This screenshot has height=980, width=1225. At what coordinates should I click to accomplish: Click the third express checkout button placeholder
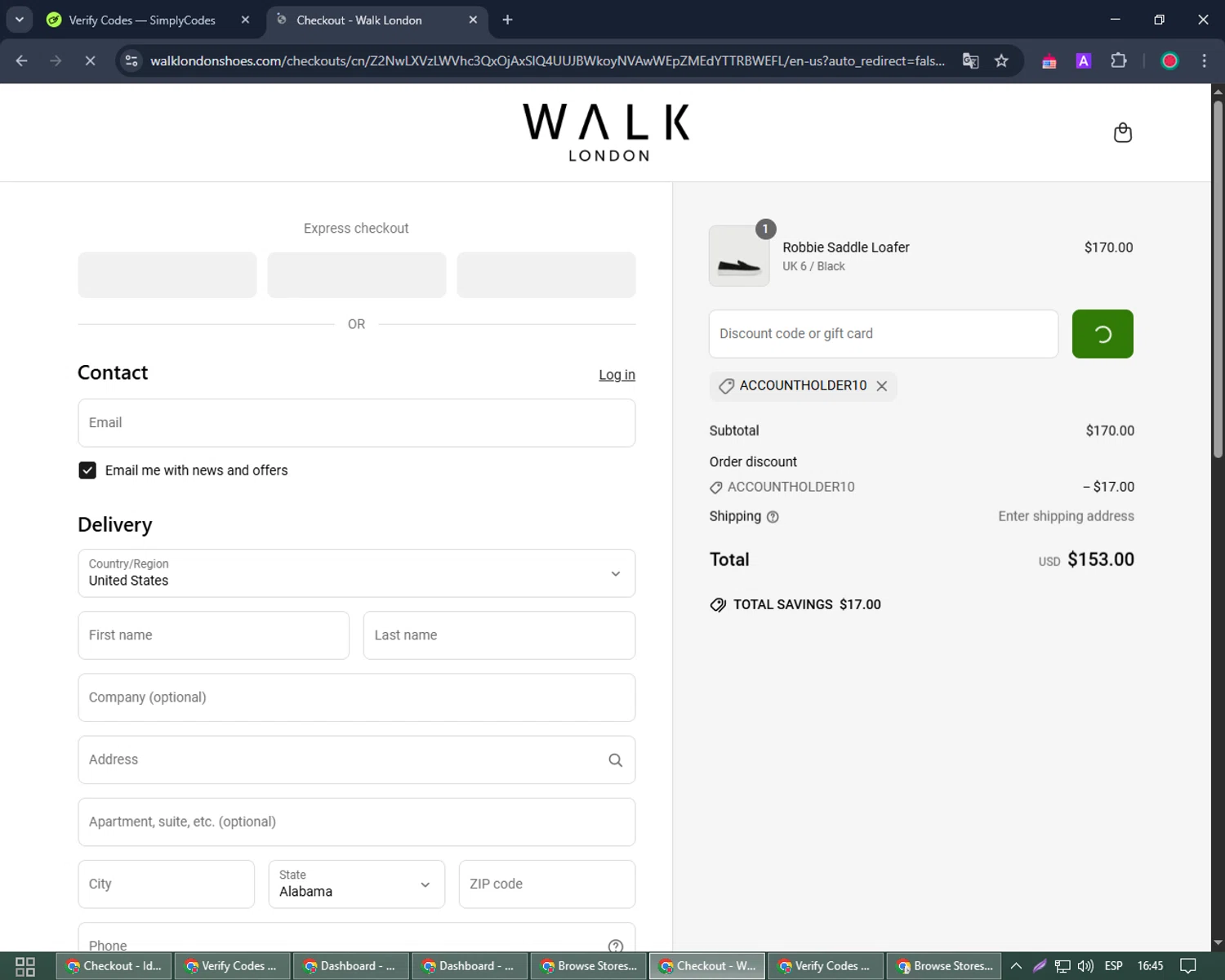[546, 274]
